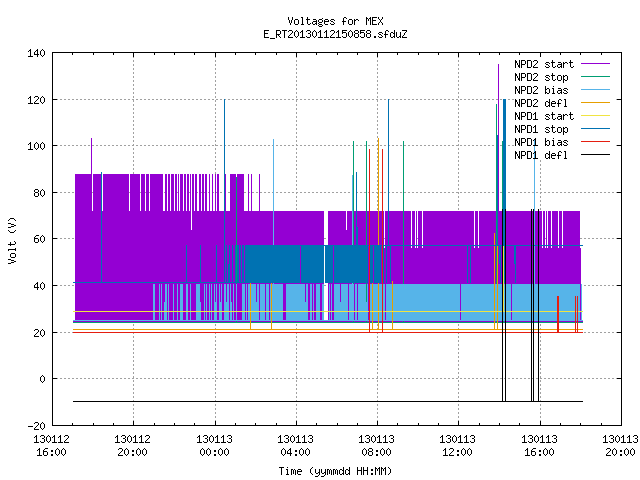Click the Time (yymmdd HH:MM) axis label
The image size is (640, 480).
click(335, 471)
